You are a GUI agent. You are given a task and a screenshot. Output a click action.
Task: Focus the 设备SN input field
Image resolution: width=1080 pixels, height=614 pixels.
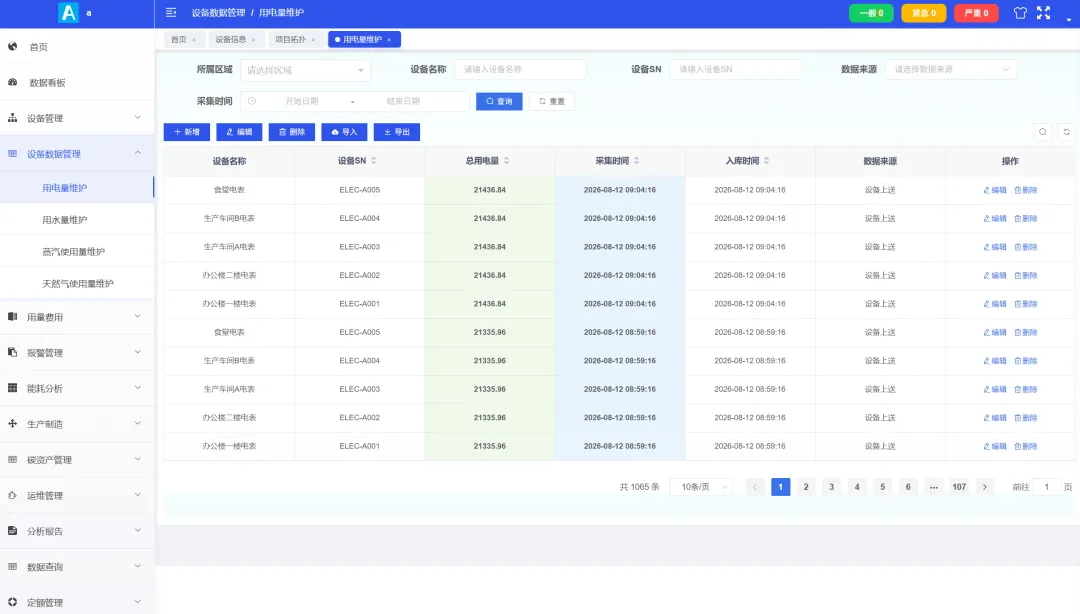pos(735,70)
